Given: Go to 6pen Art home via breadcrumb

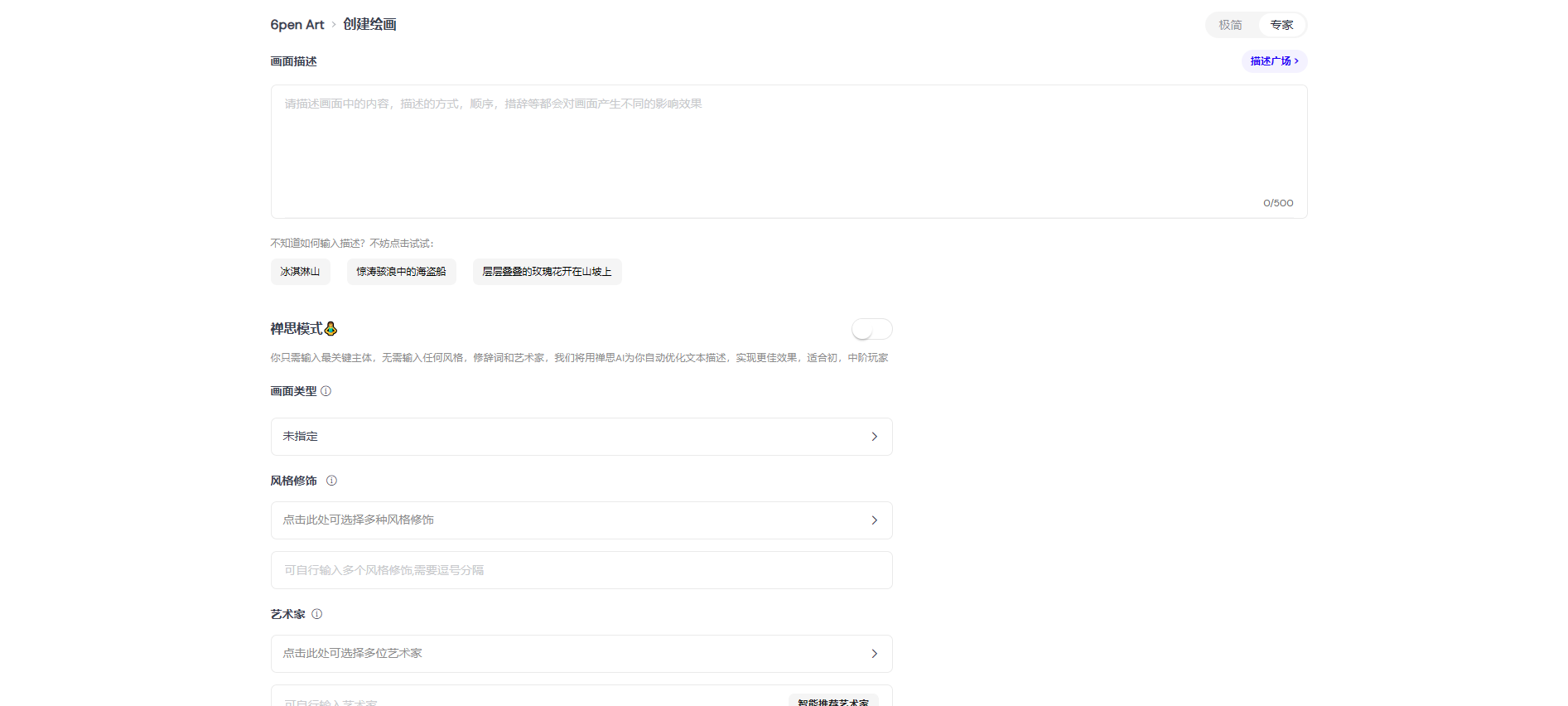Looking at the screenshot, I should click(297, 25).
